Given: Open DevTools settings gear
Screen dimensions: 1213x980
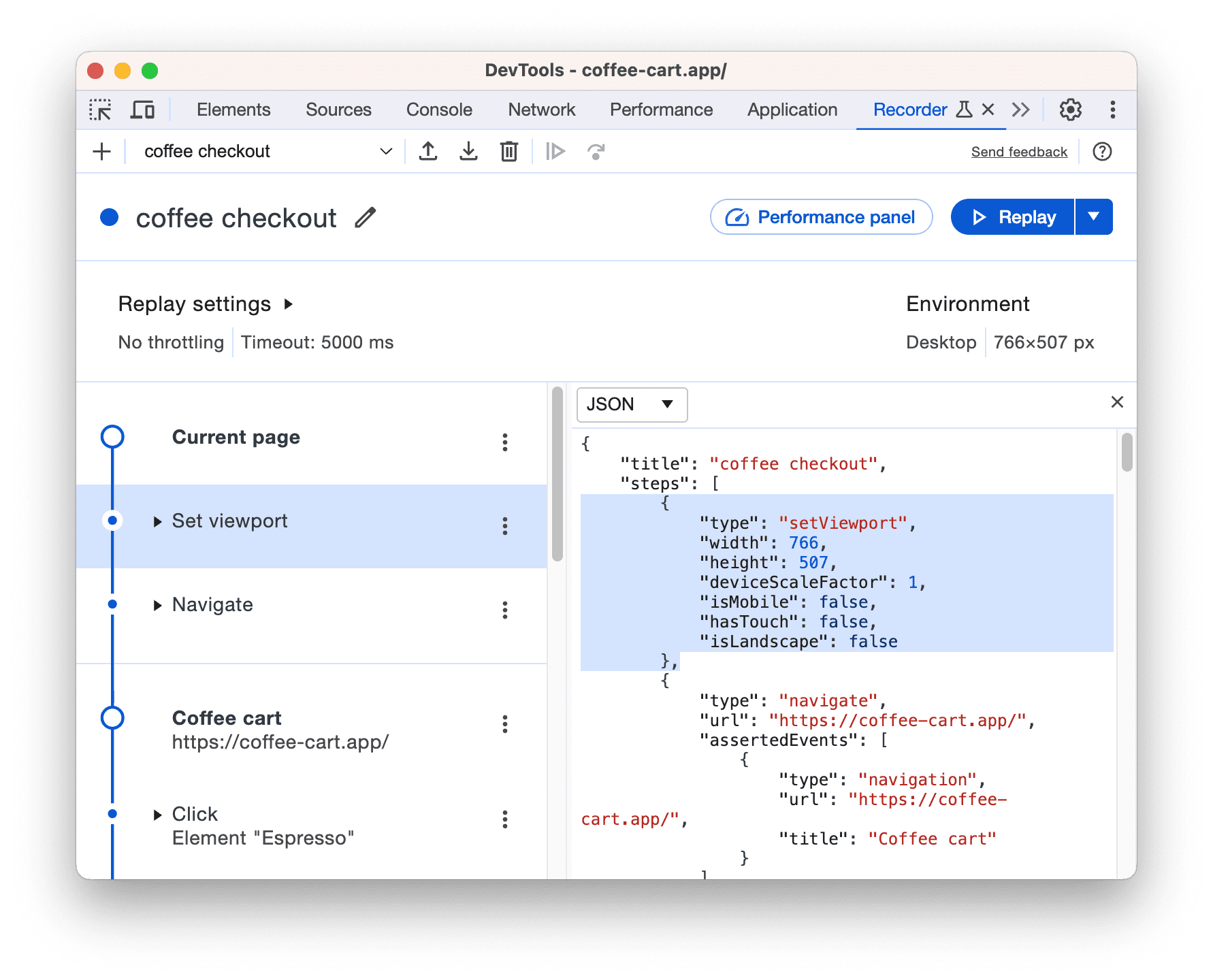Looking at the screenshot, I should pos(1070,109).
